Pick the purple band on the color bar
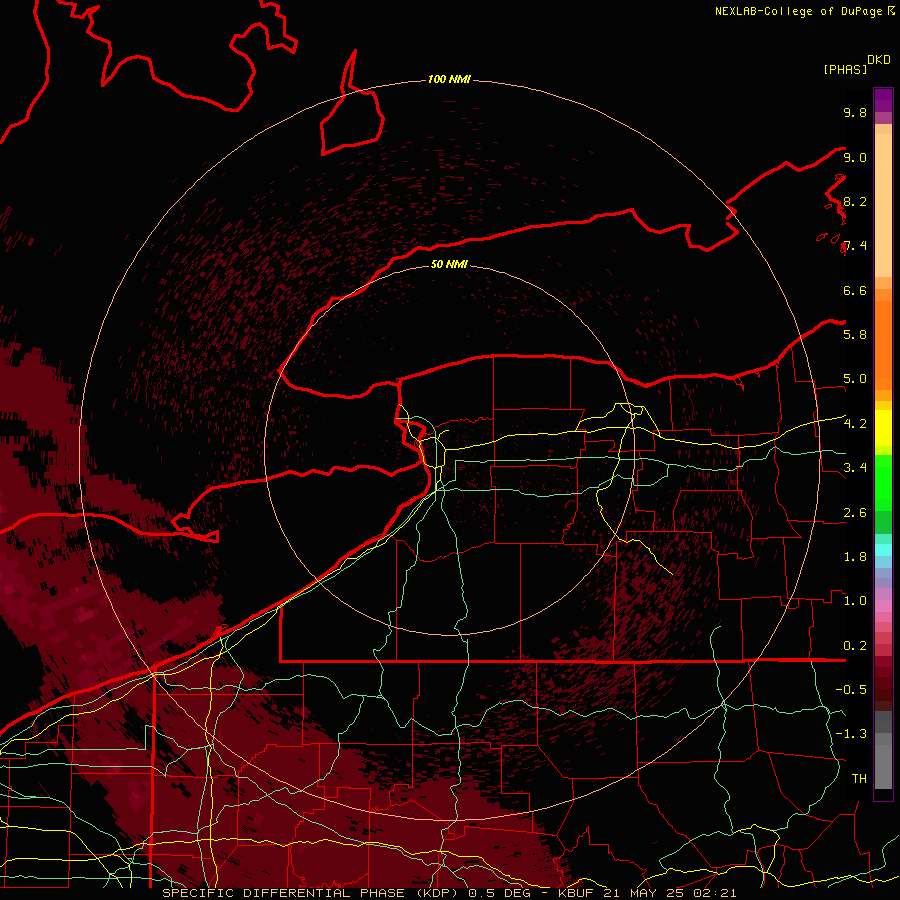Screen dimensions: 900x900 tap(883, 100)
